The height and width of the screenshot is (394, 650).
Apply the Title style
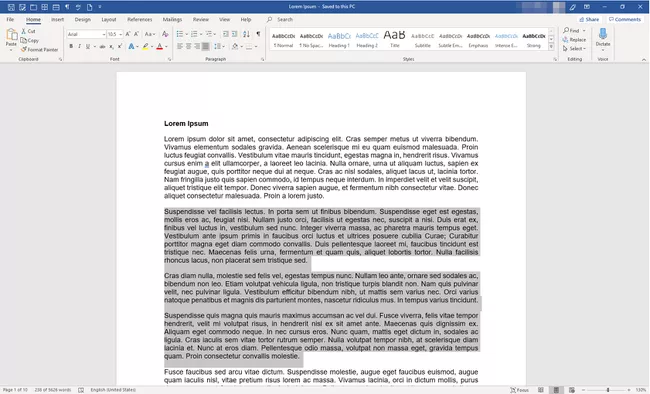[x=395, y=39]
